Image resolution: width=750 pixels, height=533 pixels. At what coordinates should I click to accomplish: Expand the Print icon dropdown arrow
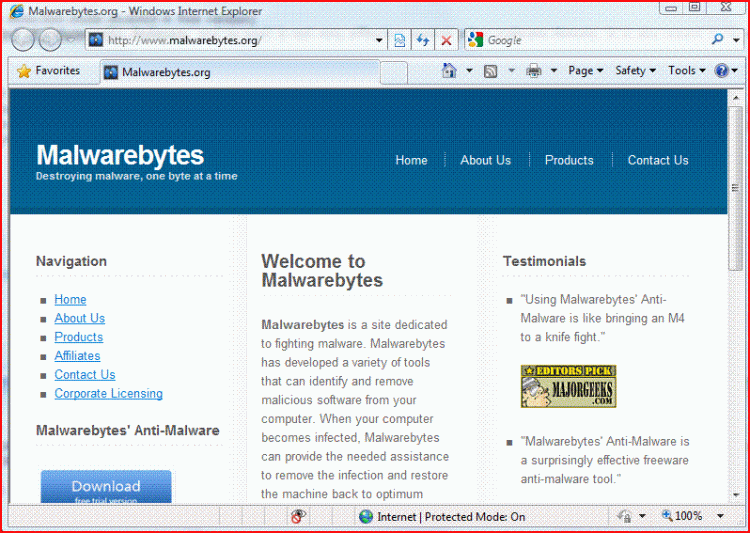pyautogui.click(x=554, y=71)
